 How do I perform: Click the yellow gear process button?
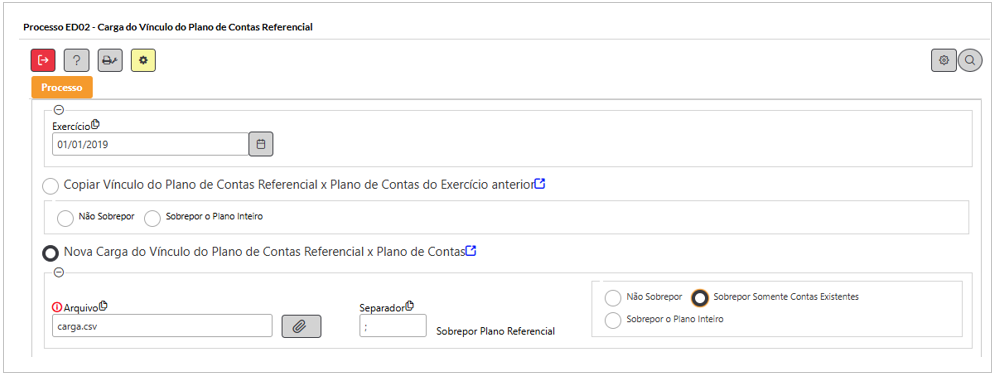(143, 60)
